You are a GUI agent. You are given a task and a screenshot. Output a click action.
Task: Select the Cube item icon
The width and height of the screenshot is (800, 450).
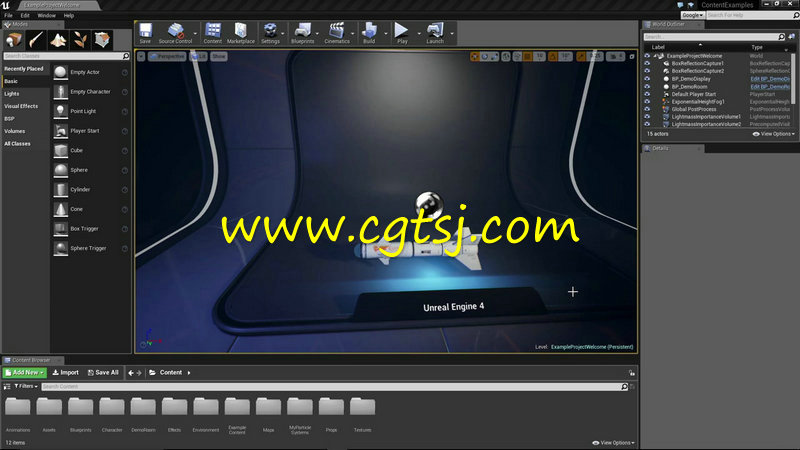61,151
